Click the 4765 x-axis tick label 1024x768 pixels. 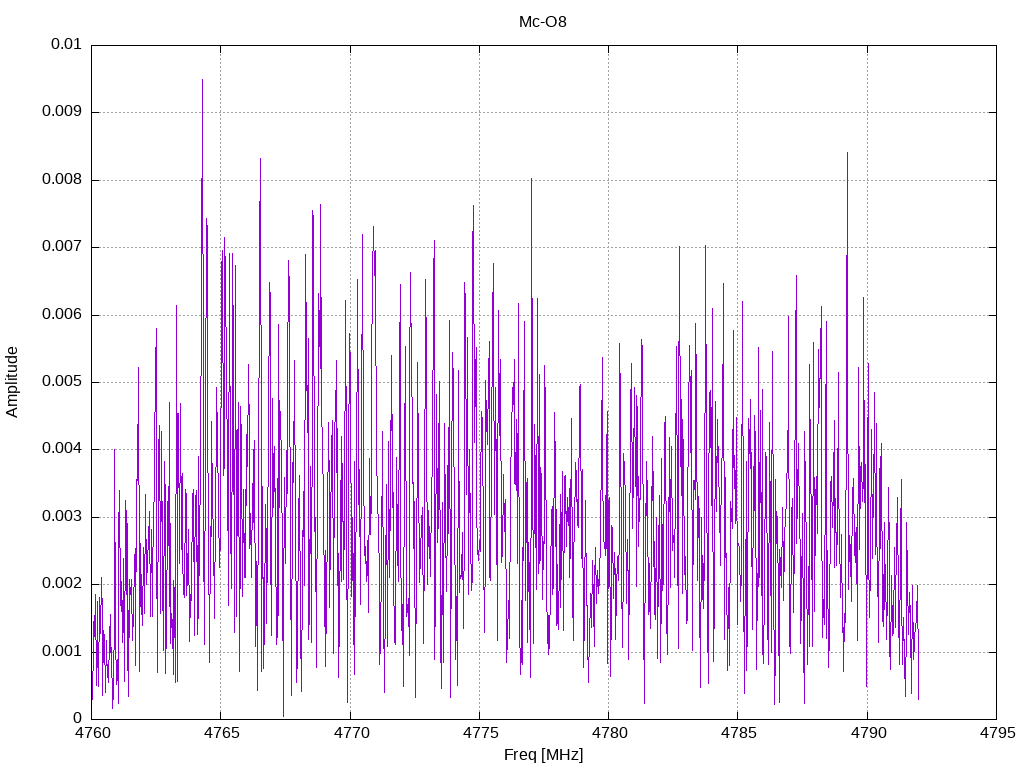[221, 733]
